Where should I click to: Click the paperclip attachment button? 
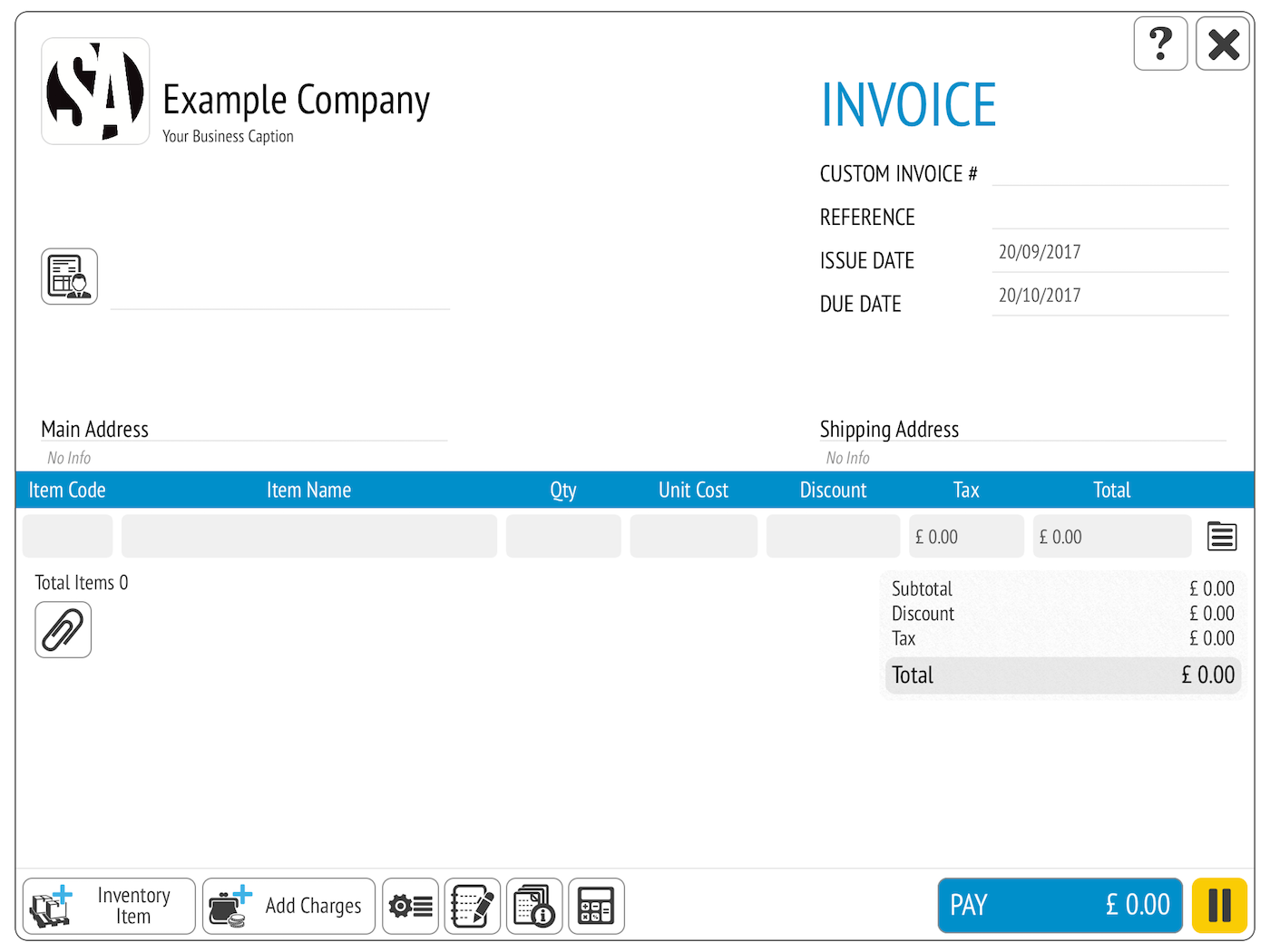[63, 629]
